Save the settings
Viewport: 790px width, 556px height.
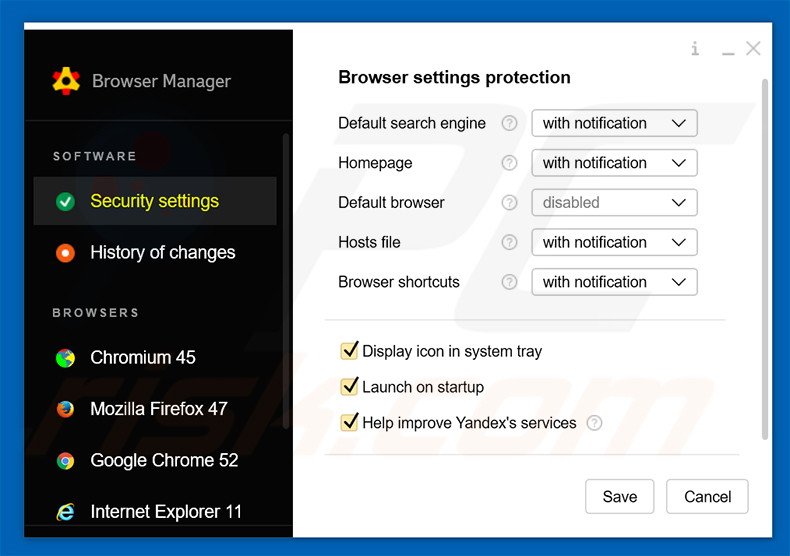(x=620, y=497)
